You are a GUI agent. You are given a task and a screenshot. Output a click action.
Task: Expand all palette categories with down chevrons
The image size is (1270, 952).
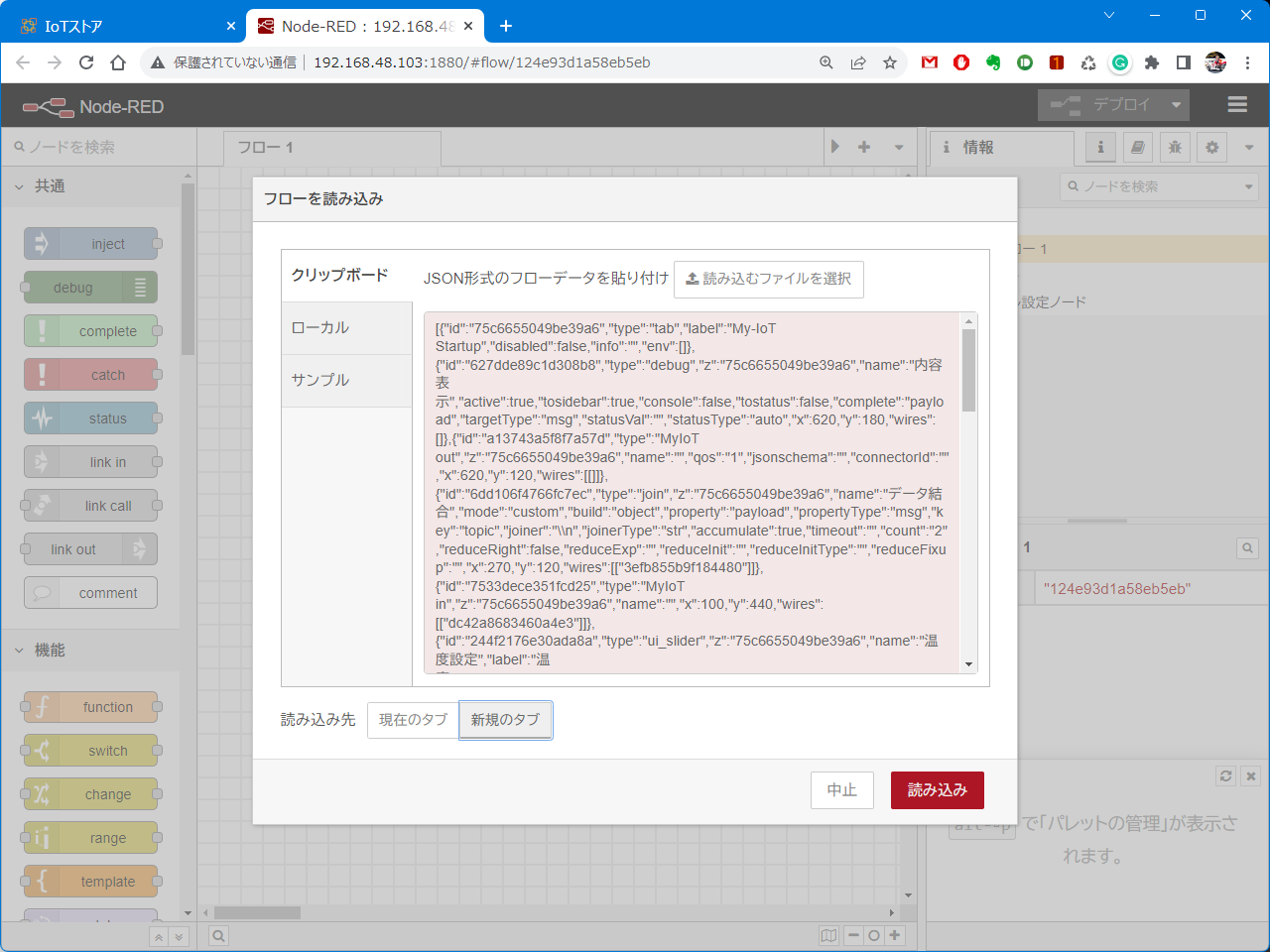(179, 936)
